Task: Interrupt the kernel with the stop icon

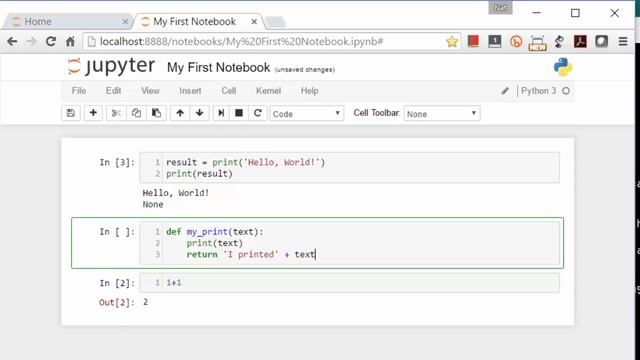Action: point(239,113)
